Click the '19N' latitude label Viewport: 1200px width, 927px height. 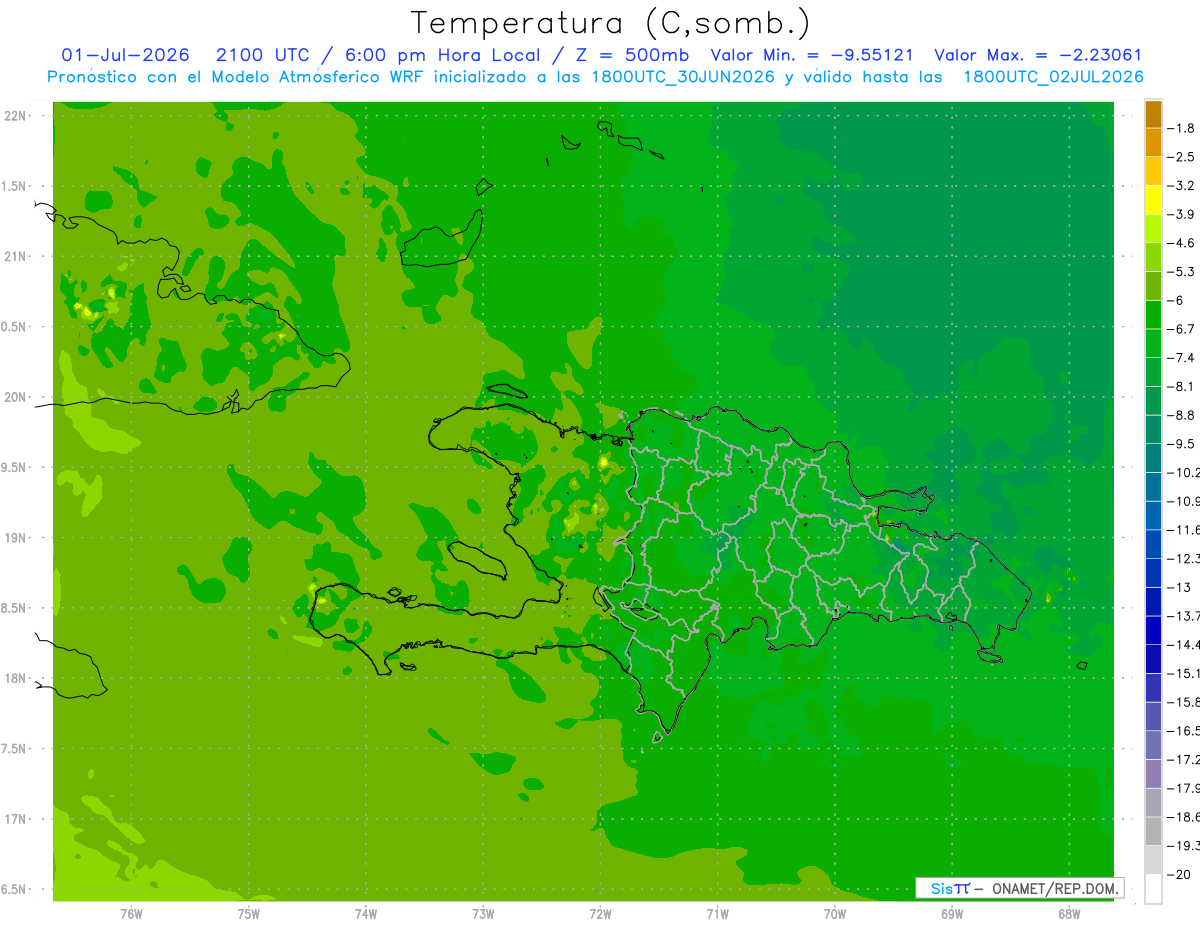(15, 538)
